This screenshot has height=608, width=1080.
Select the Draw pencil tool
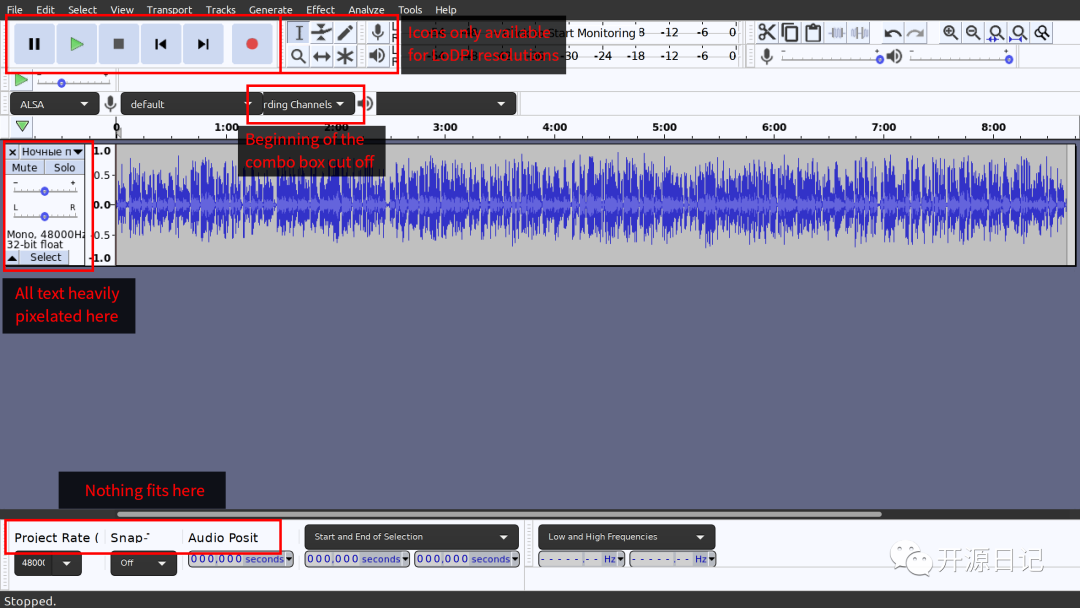pyautogui.click(x=345, y=32)
